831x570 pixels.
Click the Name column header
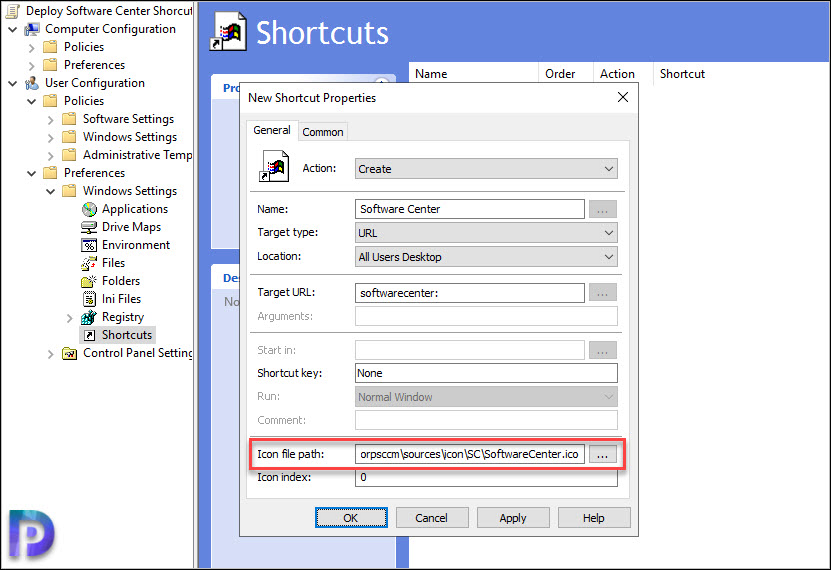click(x=474, y=74)
